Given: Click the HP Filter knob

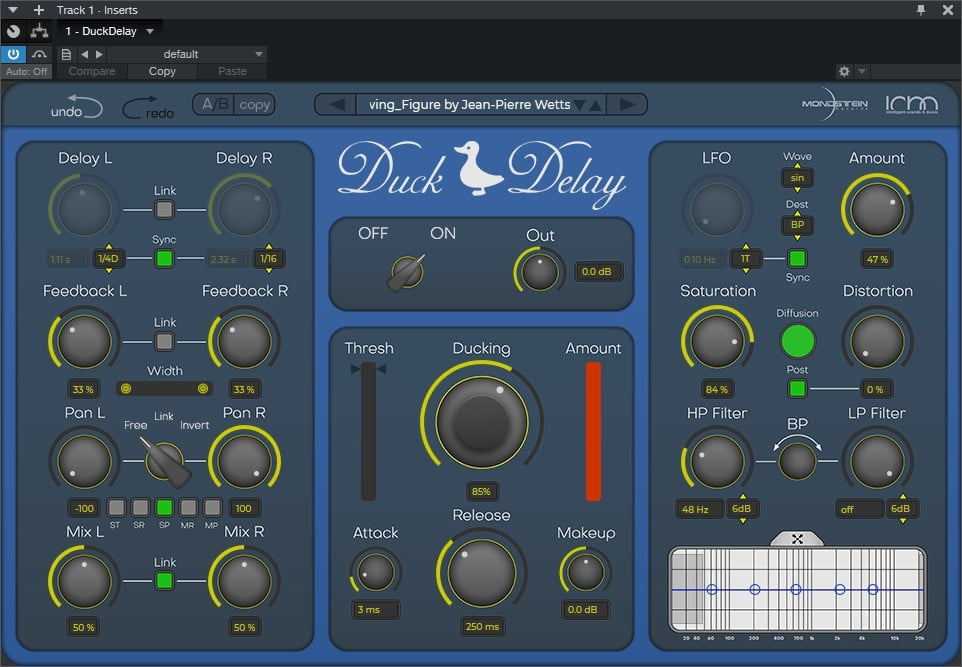Looking at the screenshot, I should [x=717, y=461].
